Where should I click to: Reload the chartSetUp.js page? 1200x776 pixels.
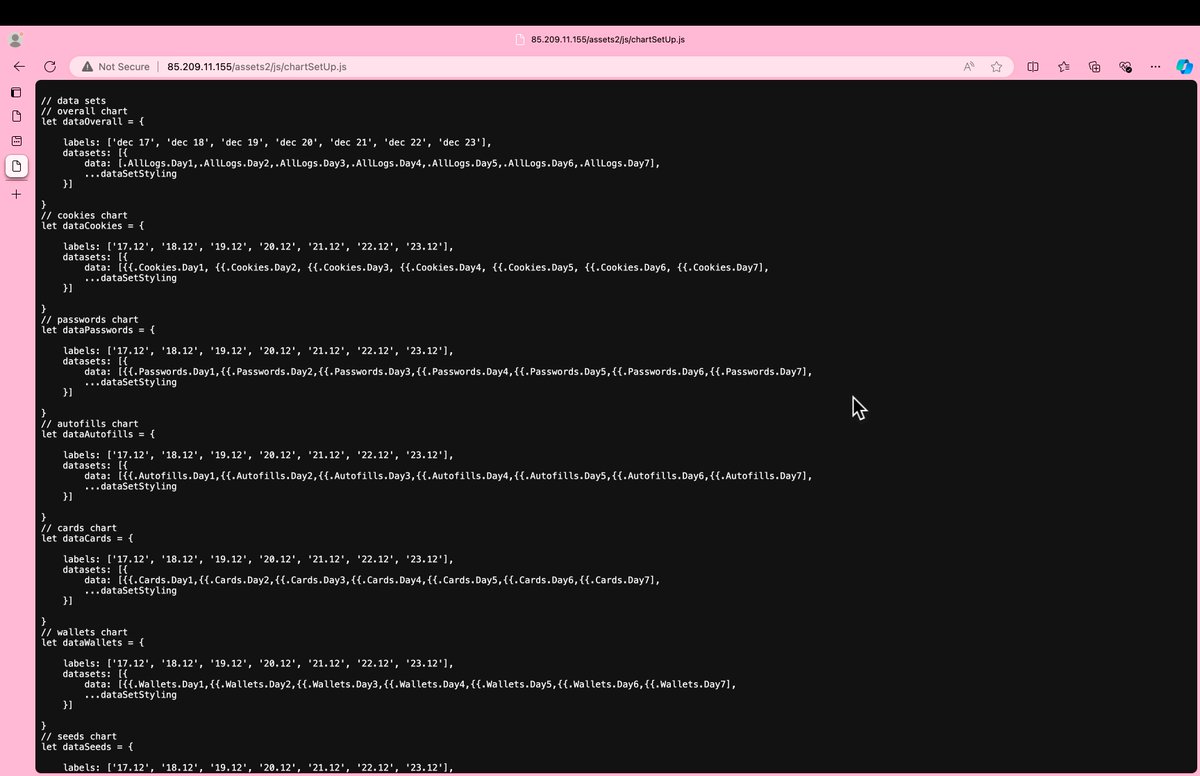point(49,67)
